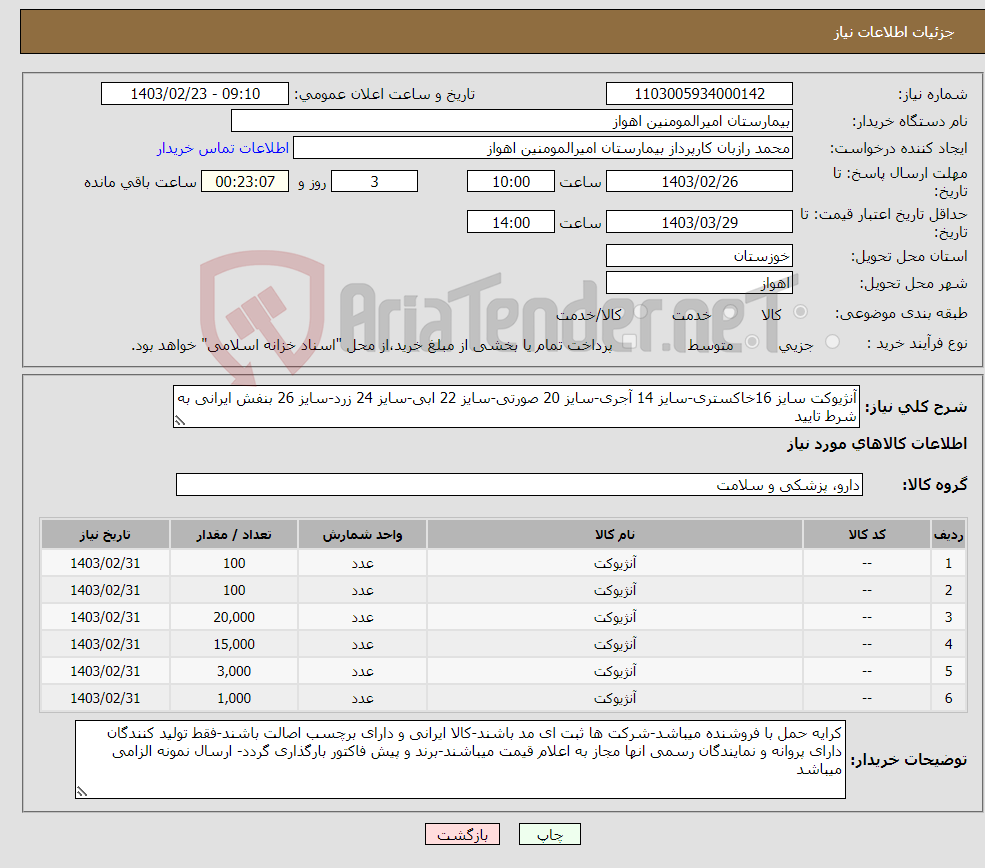Viewport: 985px width, 868px height.
Task: Open اطلاعات تماس خریدار contact link
Action: [223, 148]
